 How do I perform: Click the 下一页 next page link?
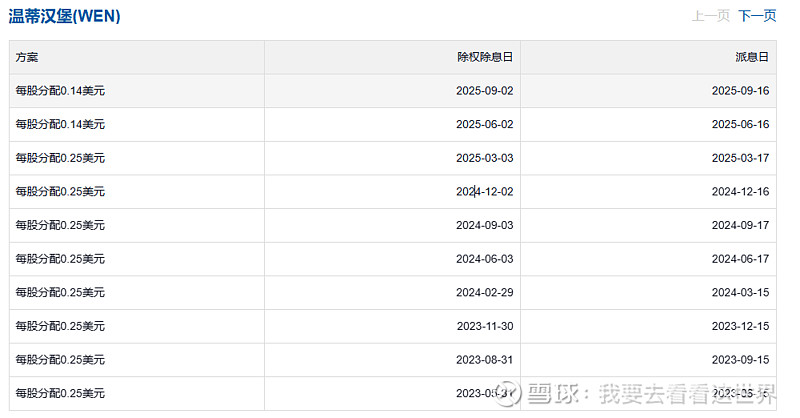pos(757,16)
